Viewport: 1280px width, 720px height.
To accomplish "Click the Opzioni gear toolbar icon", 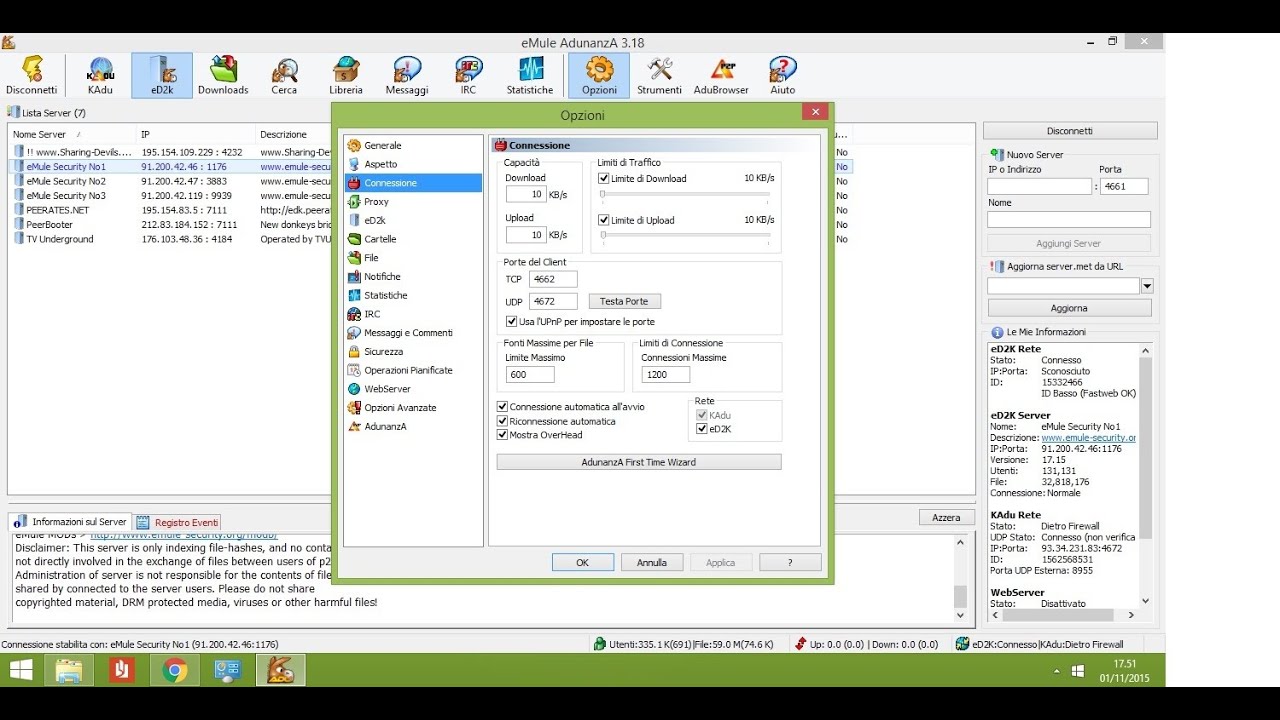I will [599, 76].
